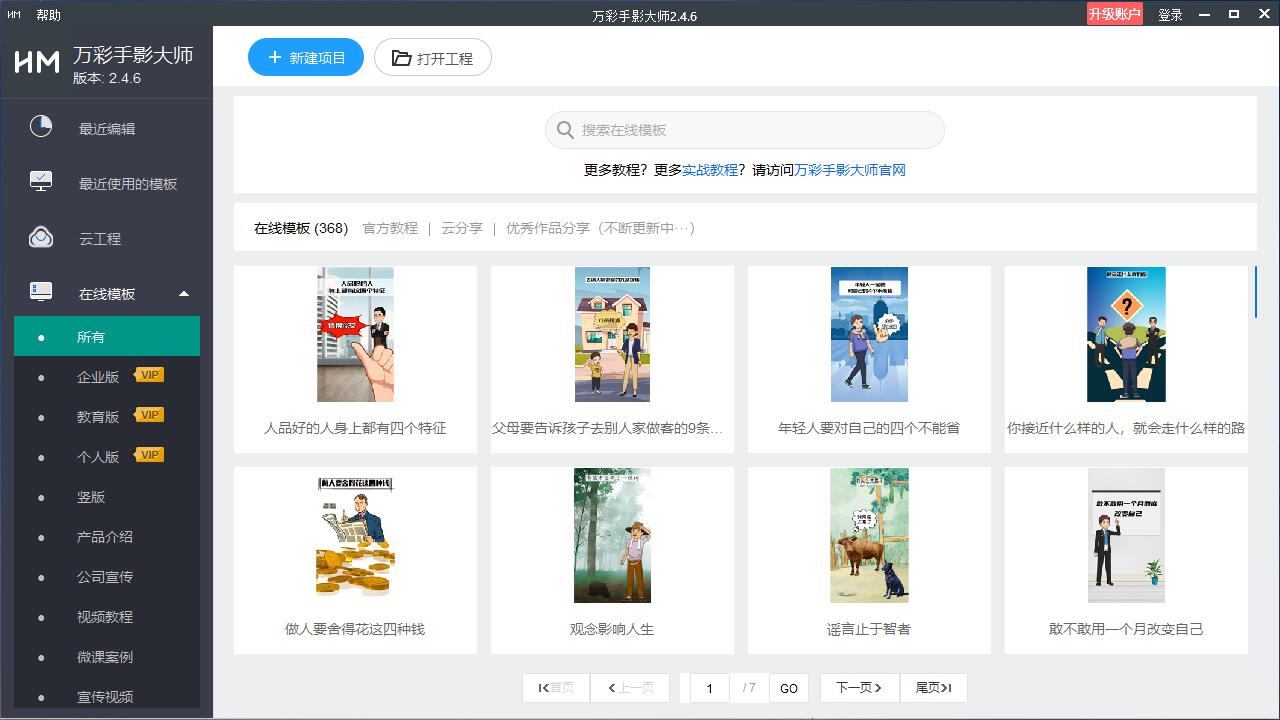Click the magnifier icon in search bar

[565, 130]
